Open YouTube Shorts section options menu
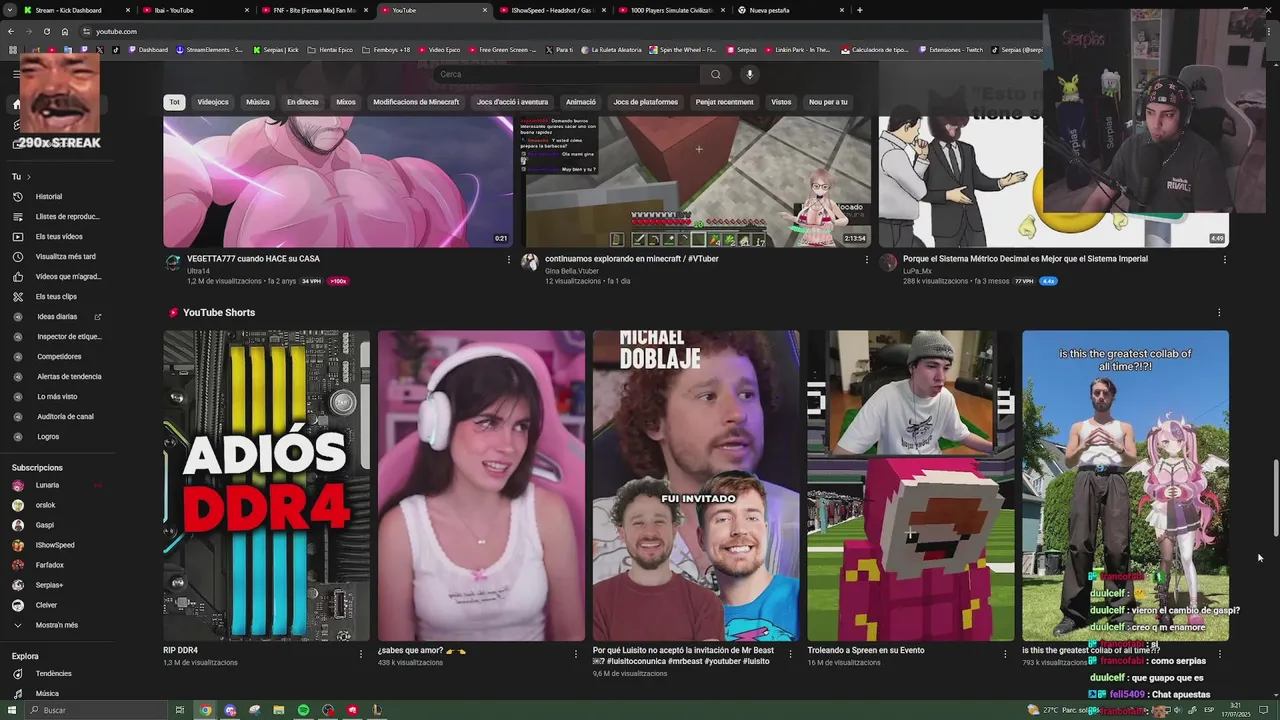The height and width of the screenshot is (720, 1280). coord(1218,313)
